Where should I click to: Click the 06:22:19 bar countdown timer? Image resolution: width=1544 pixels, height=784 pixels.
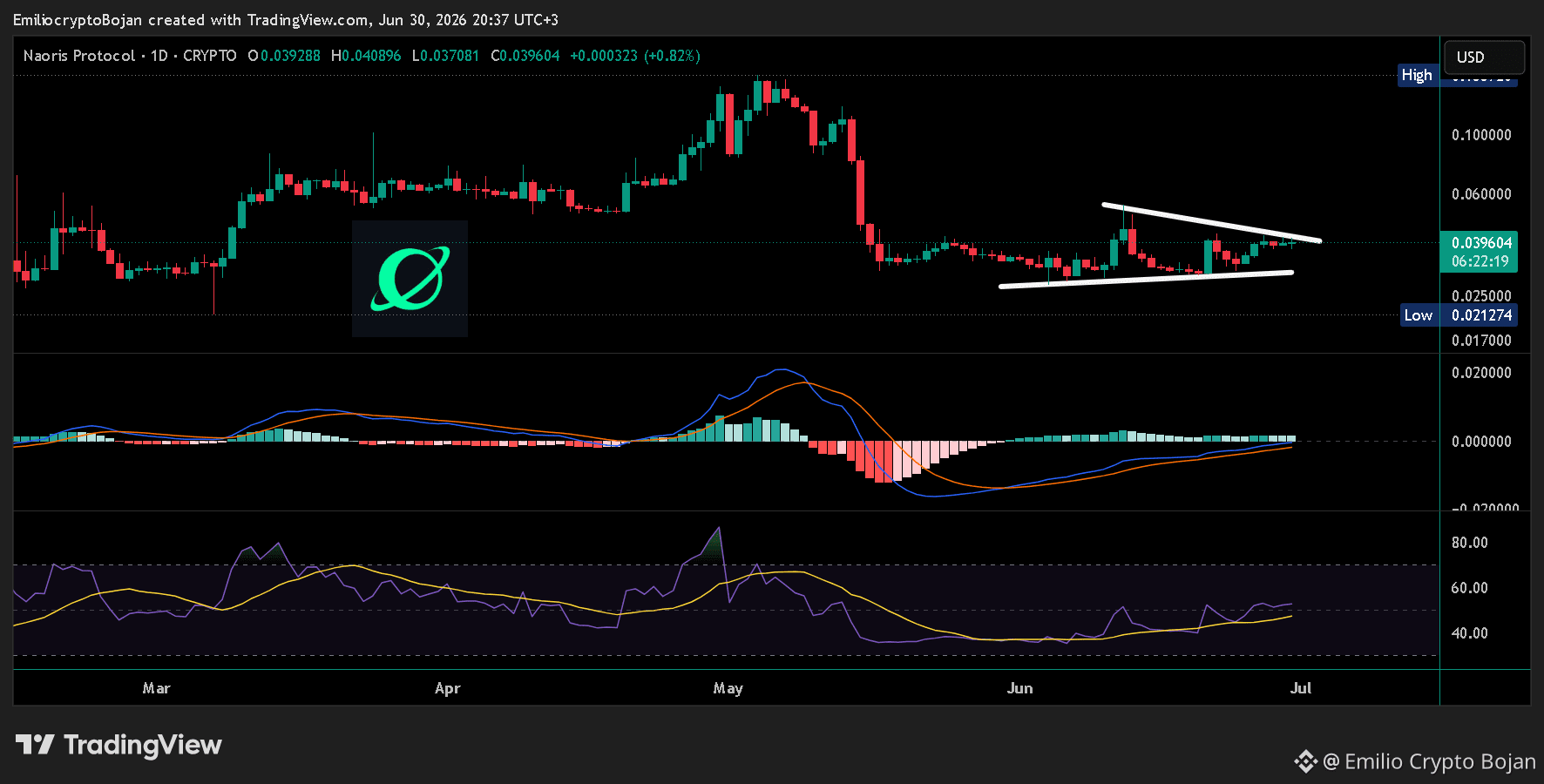(x=1480, y=261)
